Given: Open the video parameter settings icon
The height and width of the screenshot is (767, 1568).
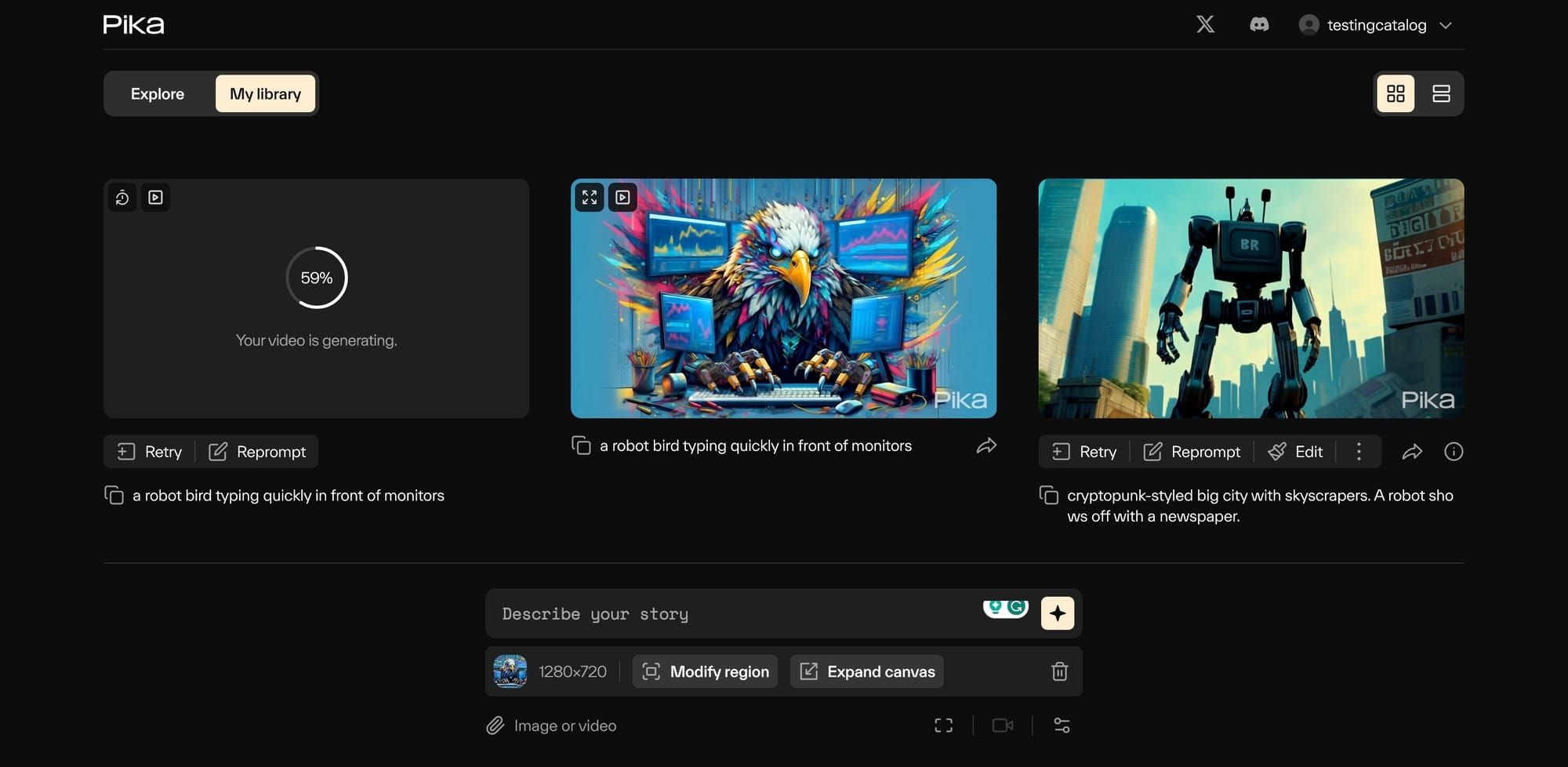Looking at the screenshot, I should (x=1062, y=725).
